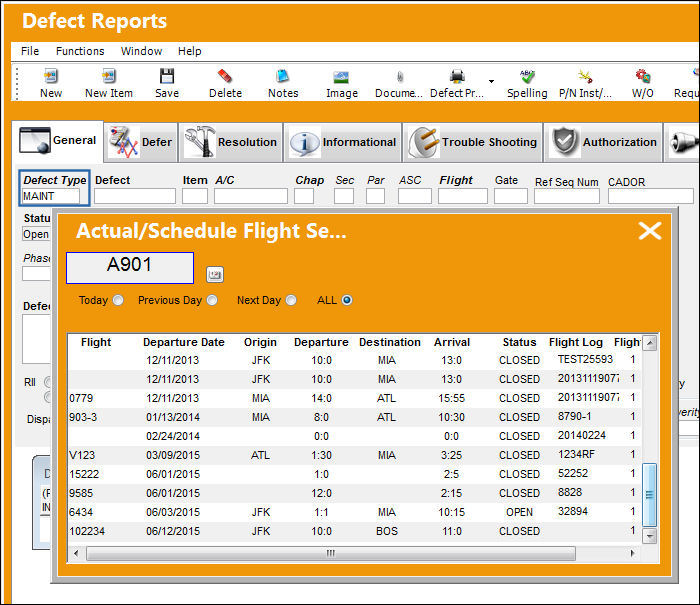This screenshot has width=700, height=605.
Task: Click the CADOR input field
Action: pos(650,196)
